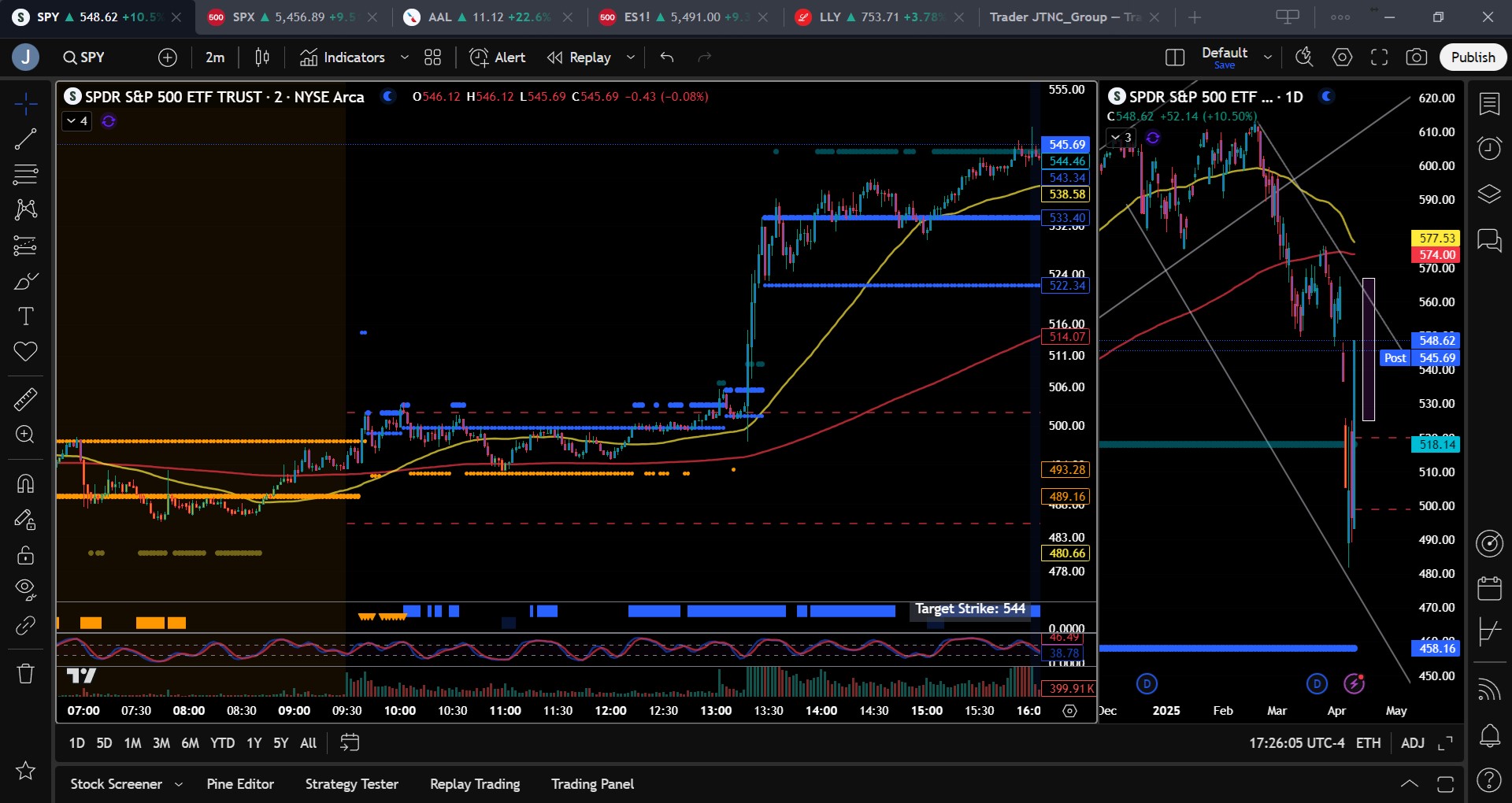Toggle the ADJ adjusted data setting

coord(1413,743)
